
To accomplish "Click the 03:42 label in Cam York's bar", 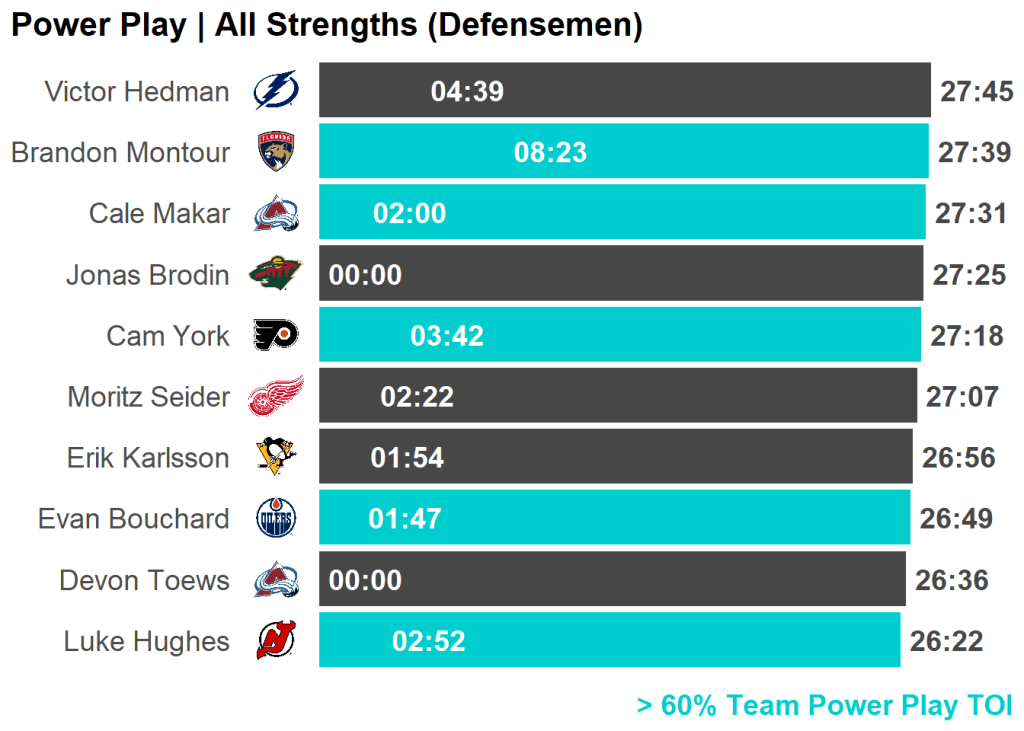I will [x=447, y=336].
